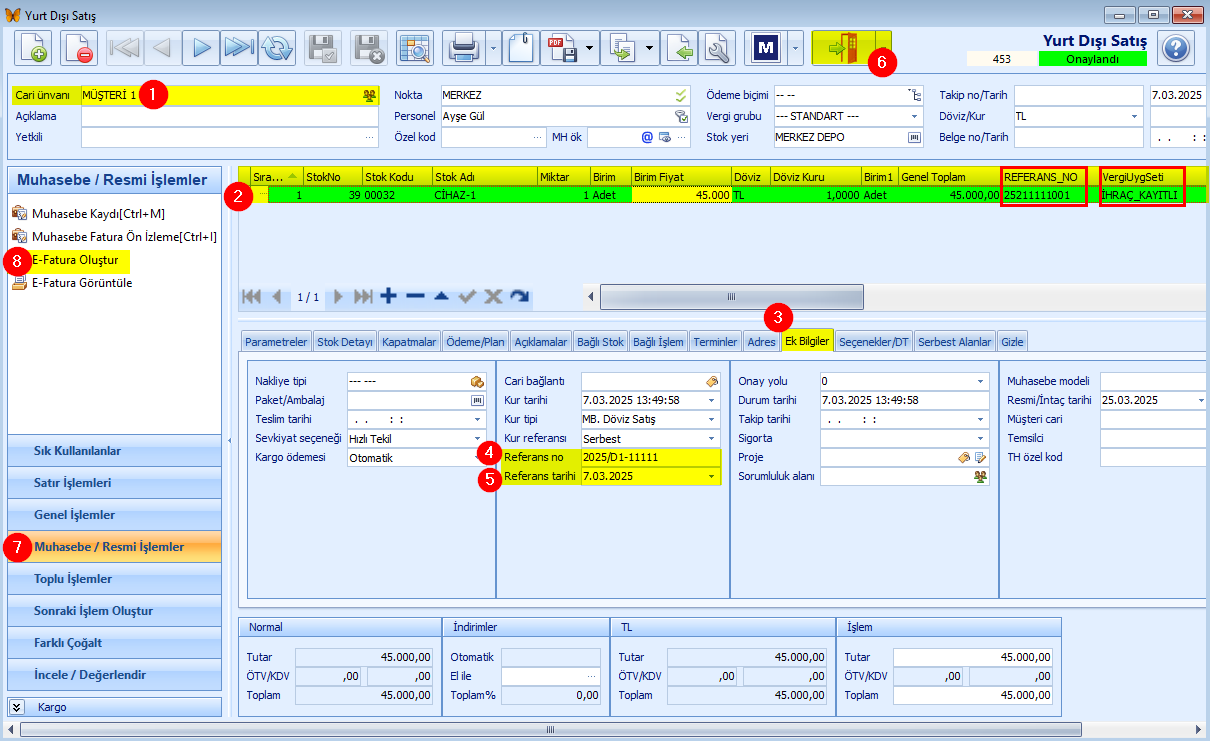Click the Birim Fiyat cell 45.000
Viewport: 1210px width, 741px height.
(x=681, y=196)
